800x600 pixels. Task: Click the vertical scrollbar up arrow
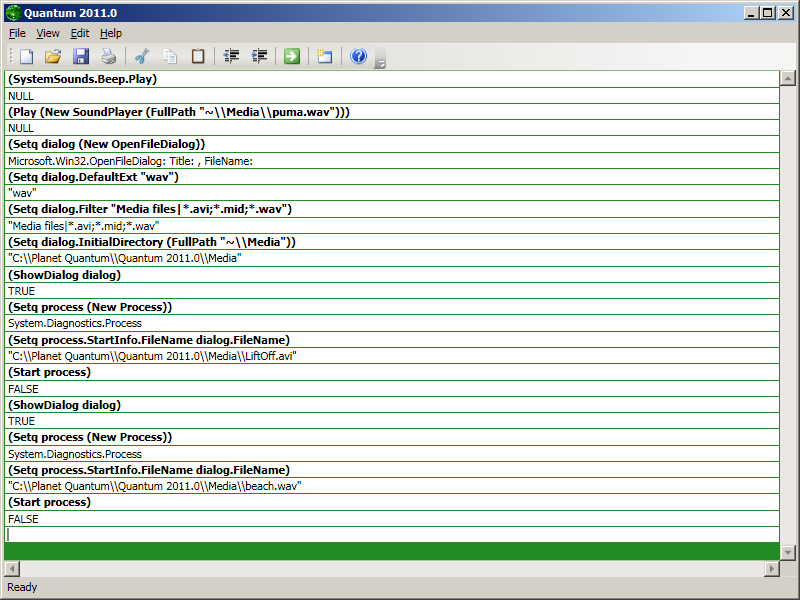(788, 79)
